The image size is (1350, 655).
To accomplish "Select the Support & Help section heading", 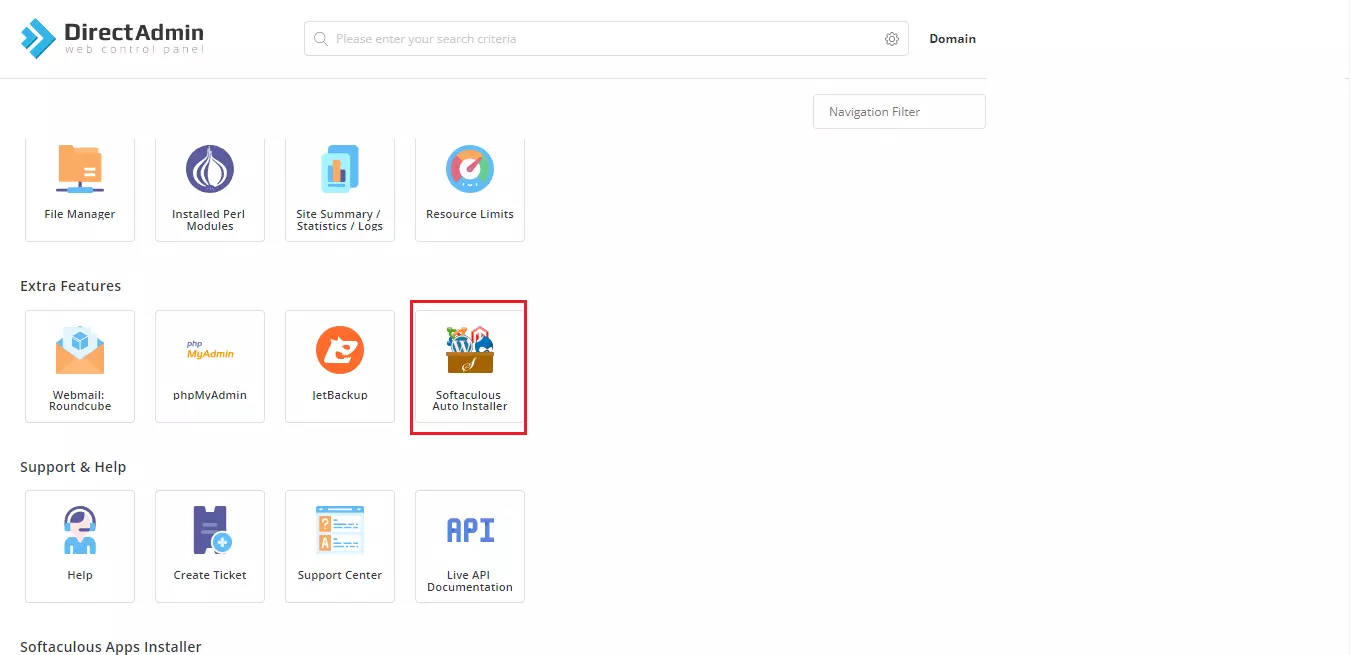I will [x=73, y=467].
